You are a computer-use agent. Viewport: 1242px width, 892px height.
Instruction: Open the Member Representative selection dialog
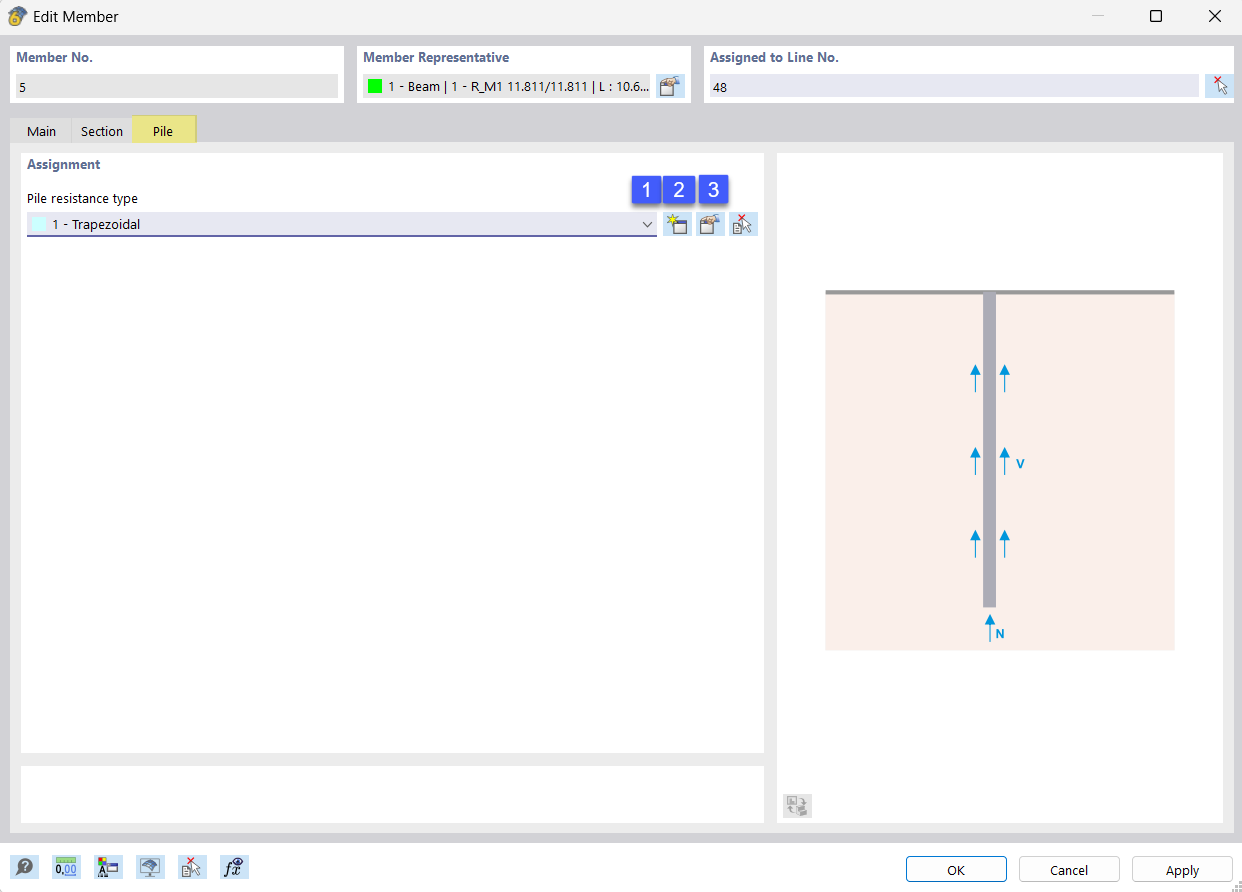coord(669,86)
